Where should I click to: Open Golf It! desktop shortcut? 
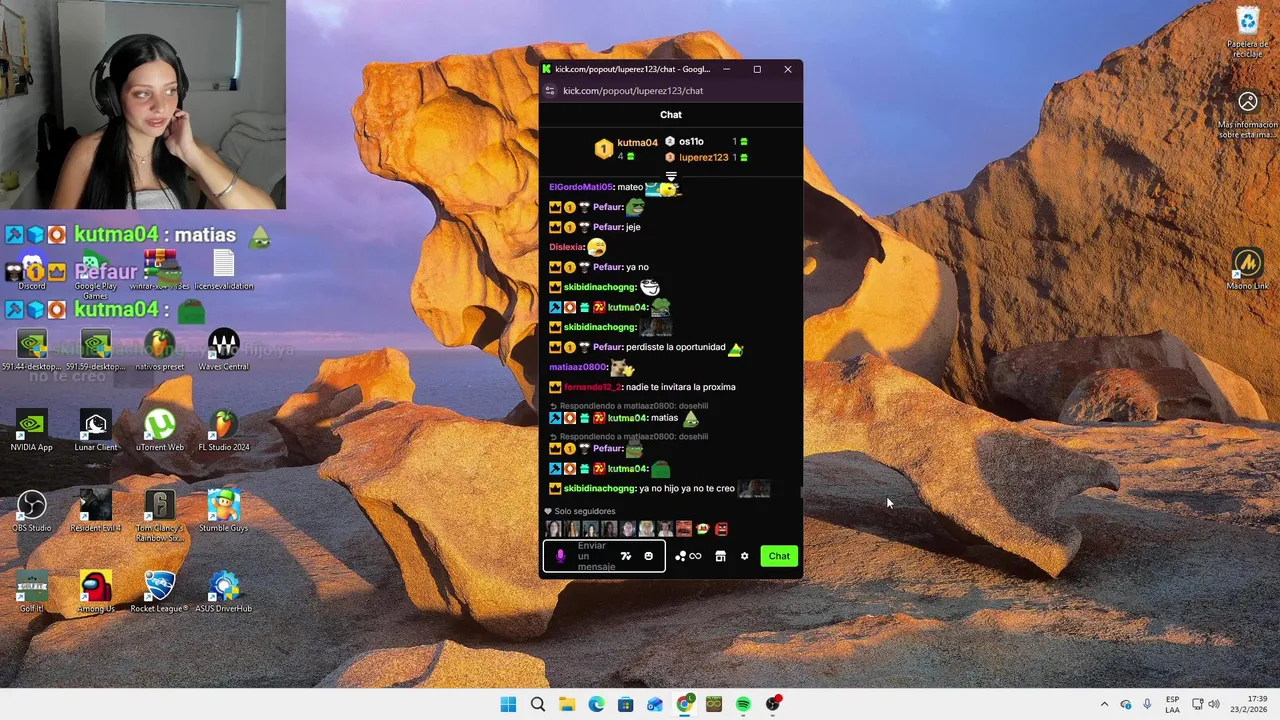click(32, 593)
